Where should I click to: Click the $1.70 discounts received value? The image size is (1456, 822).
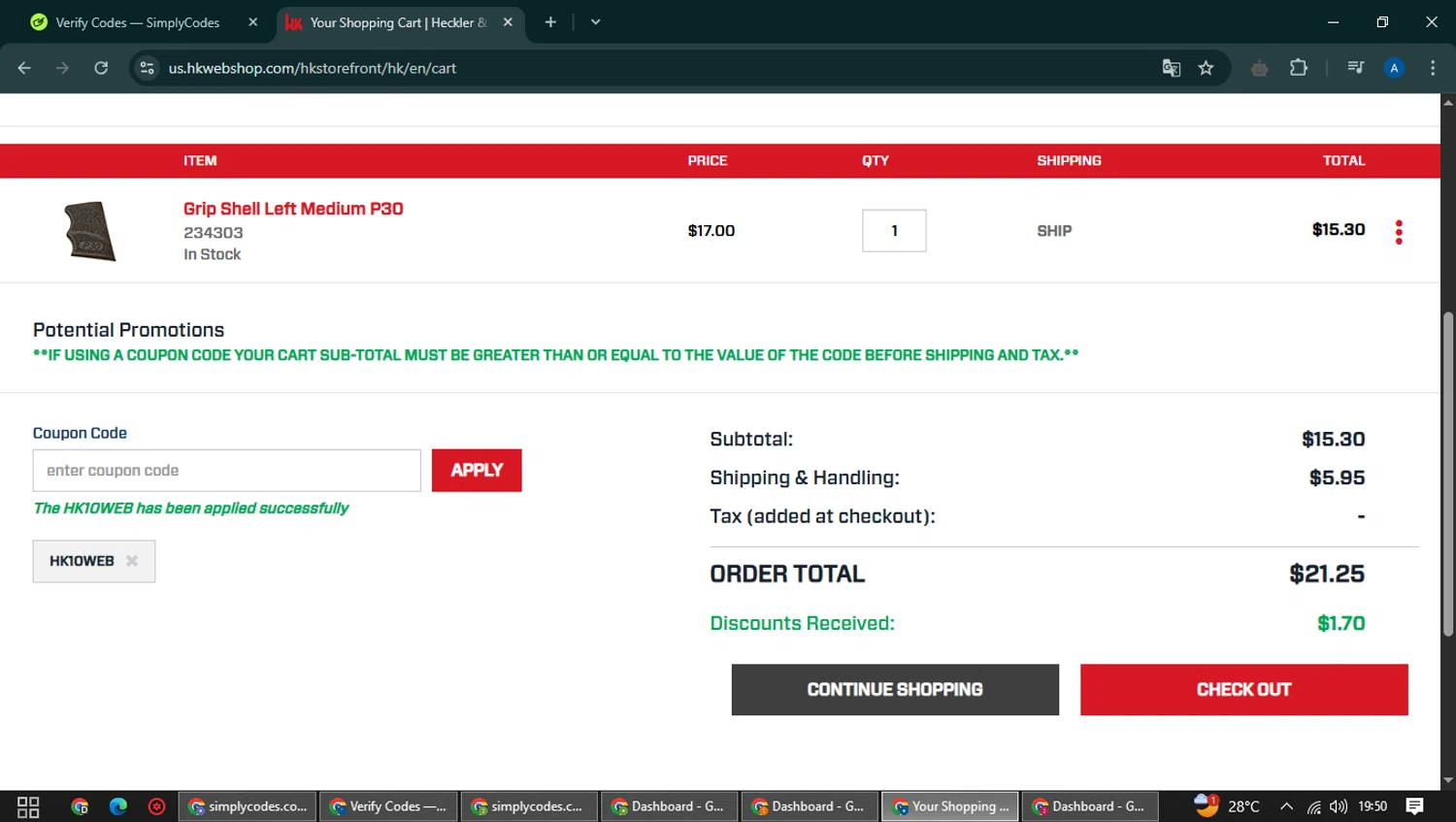pyautogui.click(x=1341, y=623)
